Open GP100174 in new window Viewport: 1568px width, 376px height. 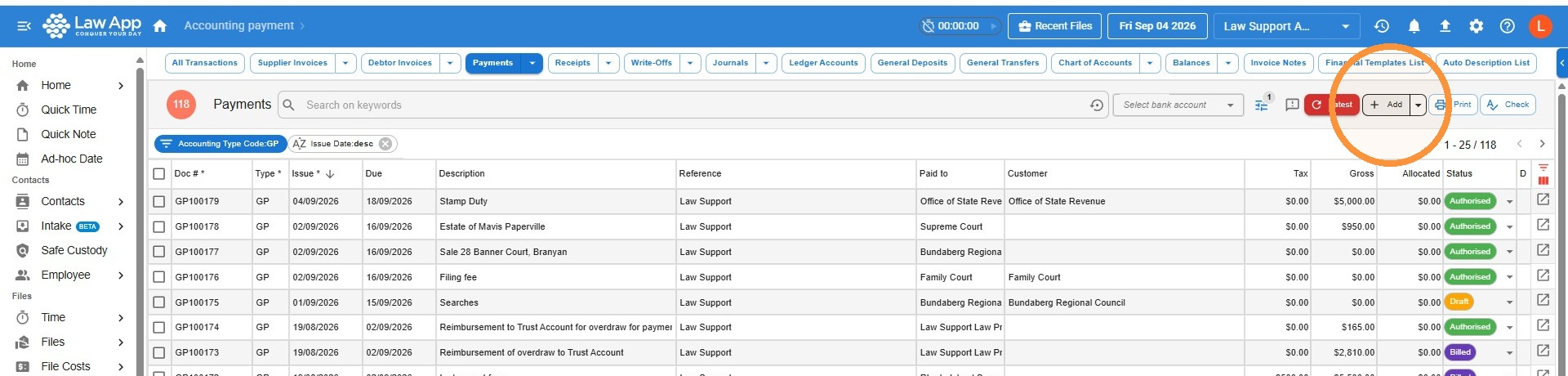[1543, 325]
